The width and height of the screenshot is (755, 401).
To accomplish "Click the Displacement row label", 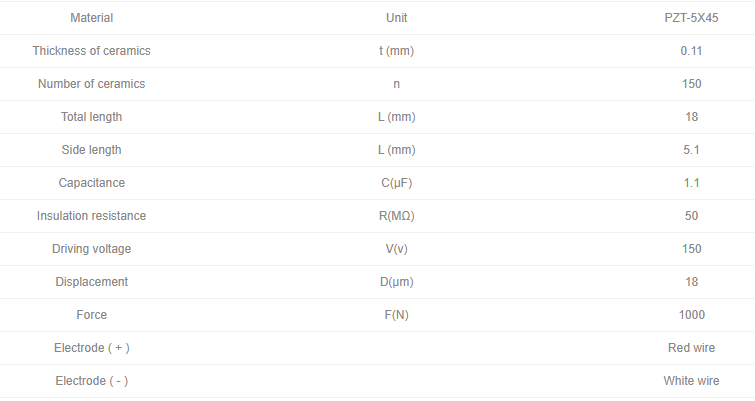I will click(91, 282).
